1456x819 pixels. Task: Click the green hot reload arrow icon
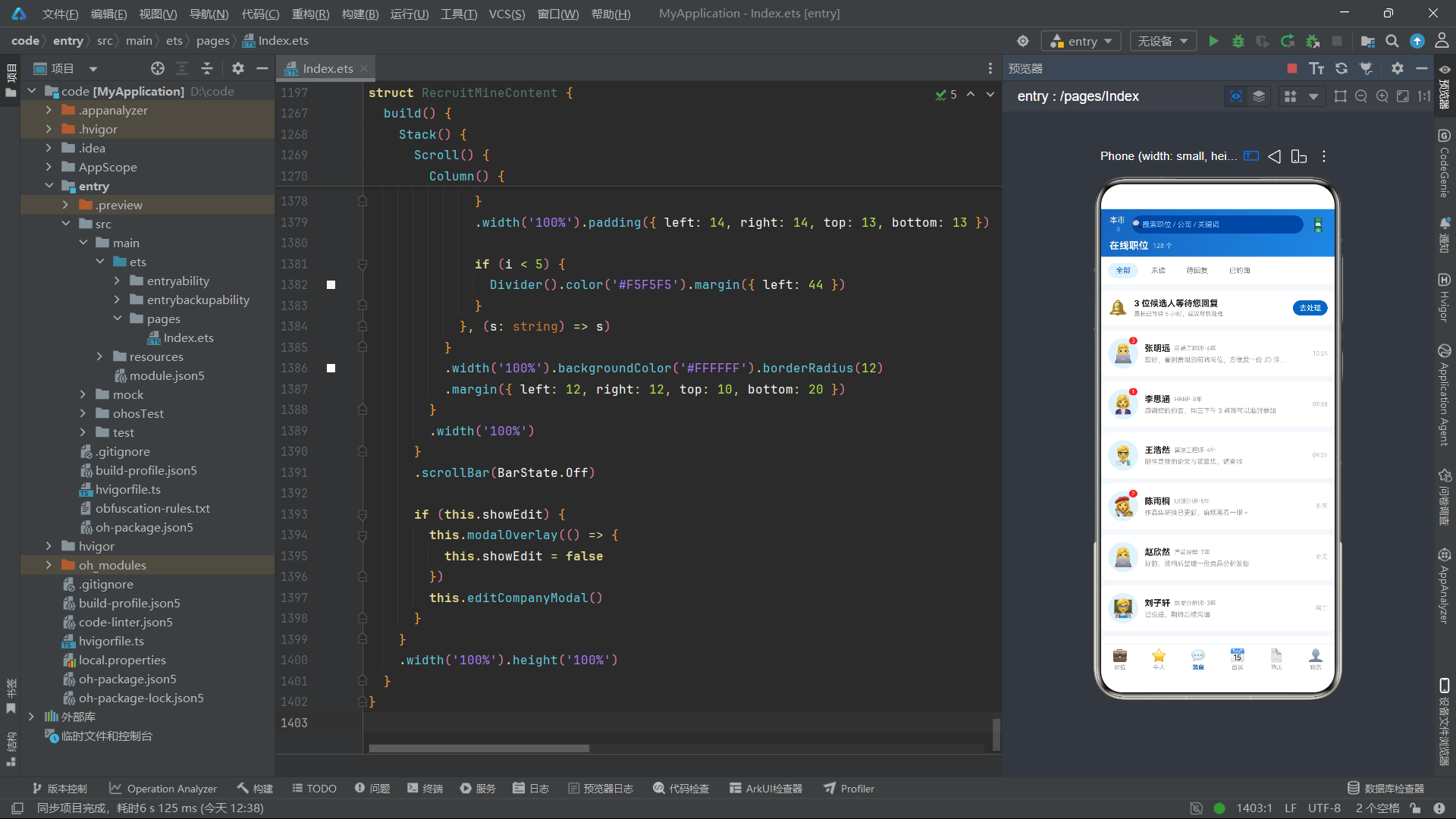[1288, 41]
